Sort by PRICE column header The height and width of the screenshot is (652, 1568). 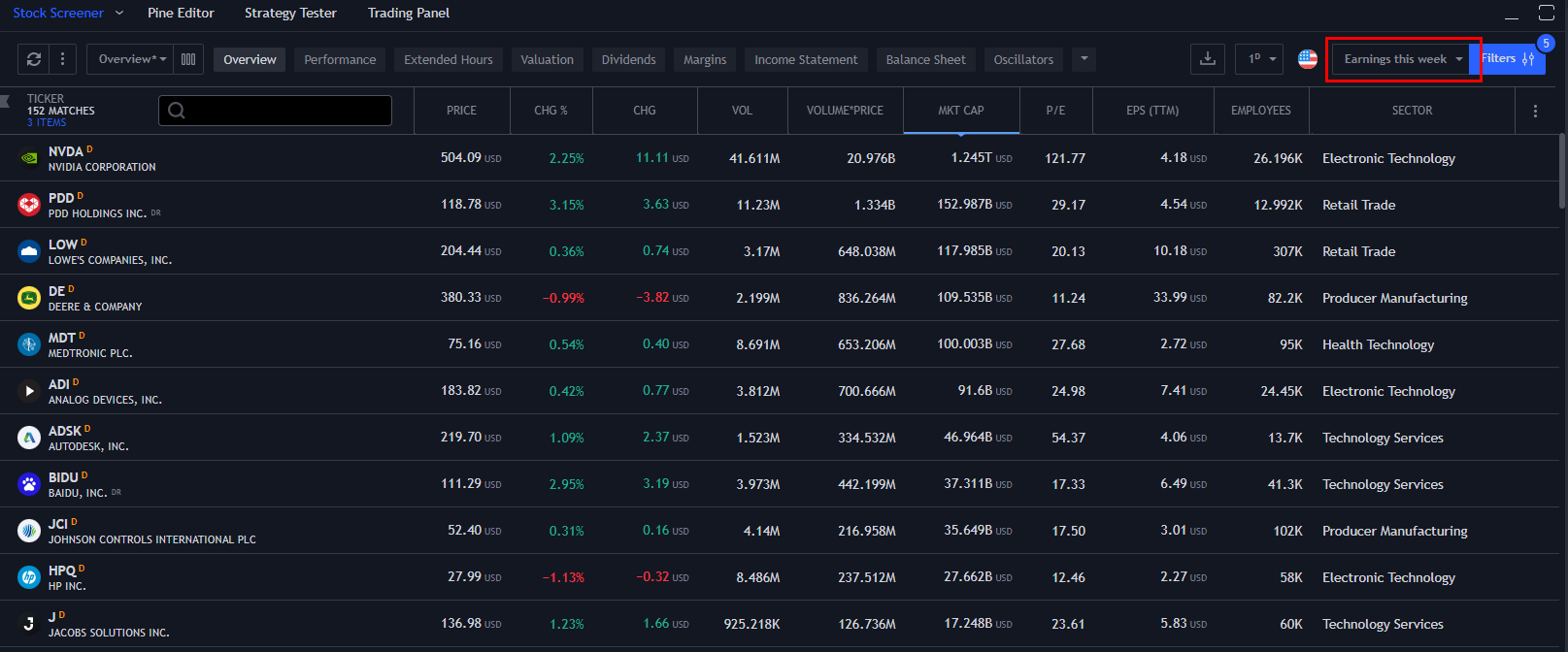click(462, 111)
